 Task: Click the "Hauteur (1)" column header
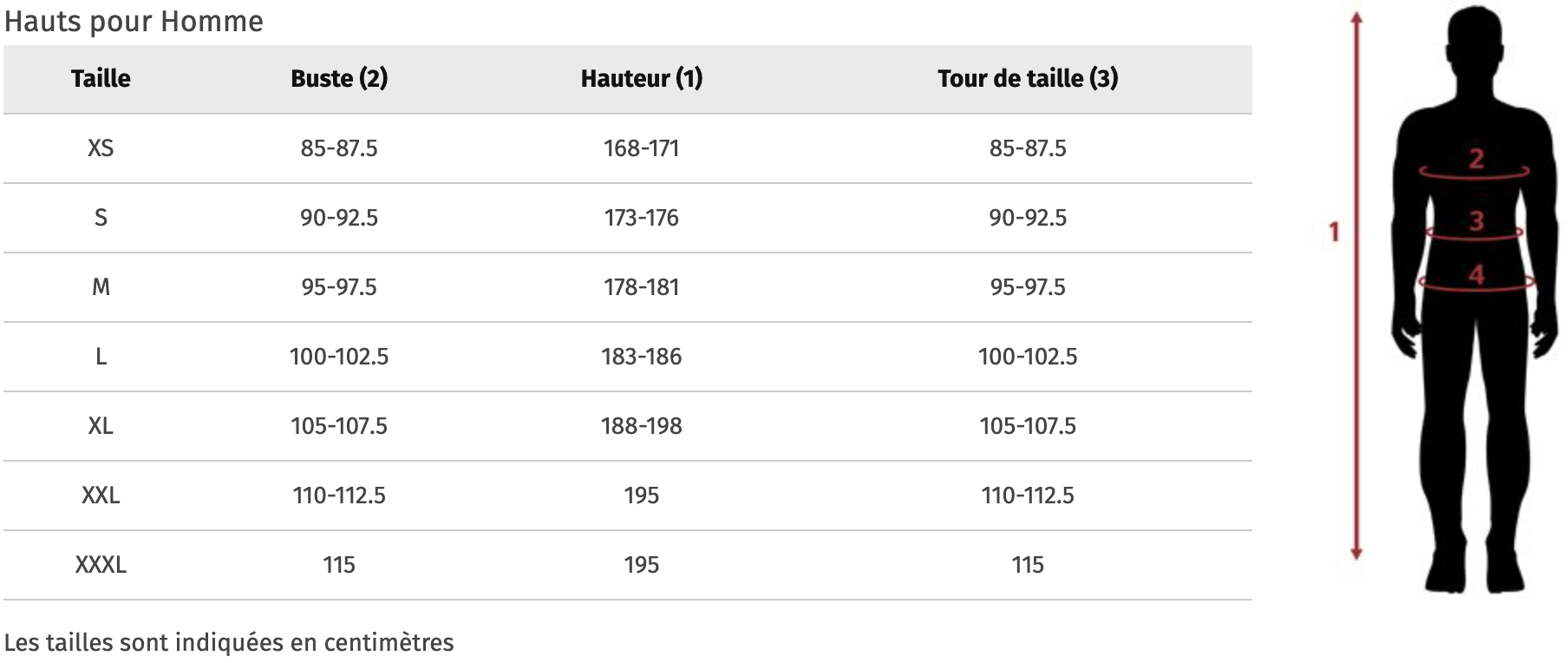tap(642, 79)
